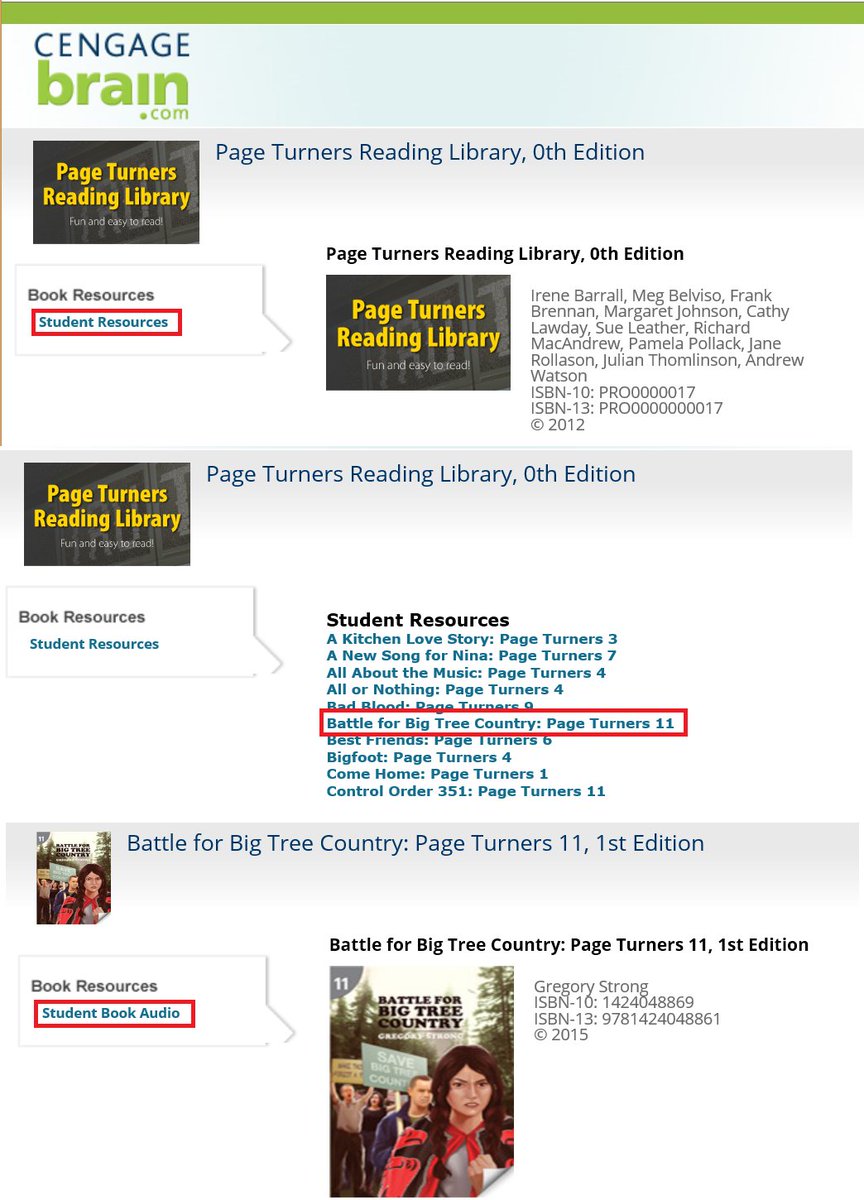Click the © 2015 copyright text
Viewport: 864px width, 1200px height.
click(561, 1035)
